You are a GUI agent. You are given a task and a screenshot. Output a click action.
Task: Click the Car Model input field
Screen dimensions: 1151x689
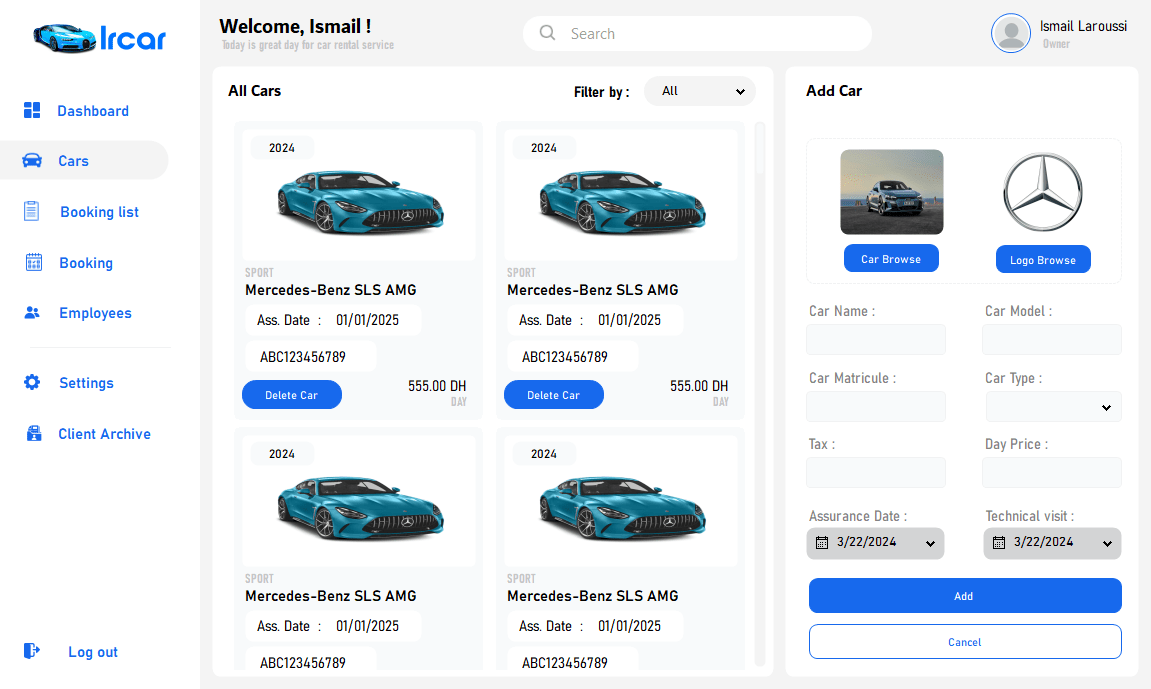point(1052,340)
